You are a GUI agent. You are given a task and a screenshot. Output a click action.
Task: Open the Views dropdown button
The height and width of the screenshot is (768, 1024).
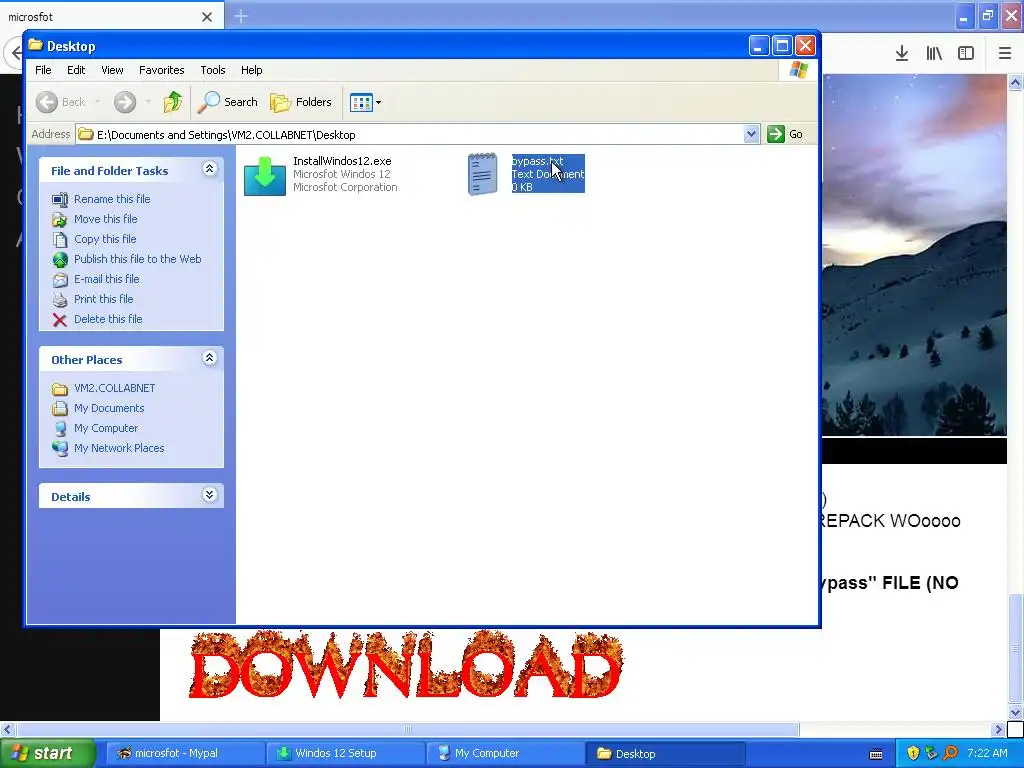coord(365,102)
